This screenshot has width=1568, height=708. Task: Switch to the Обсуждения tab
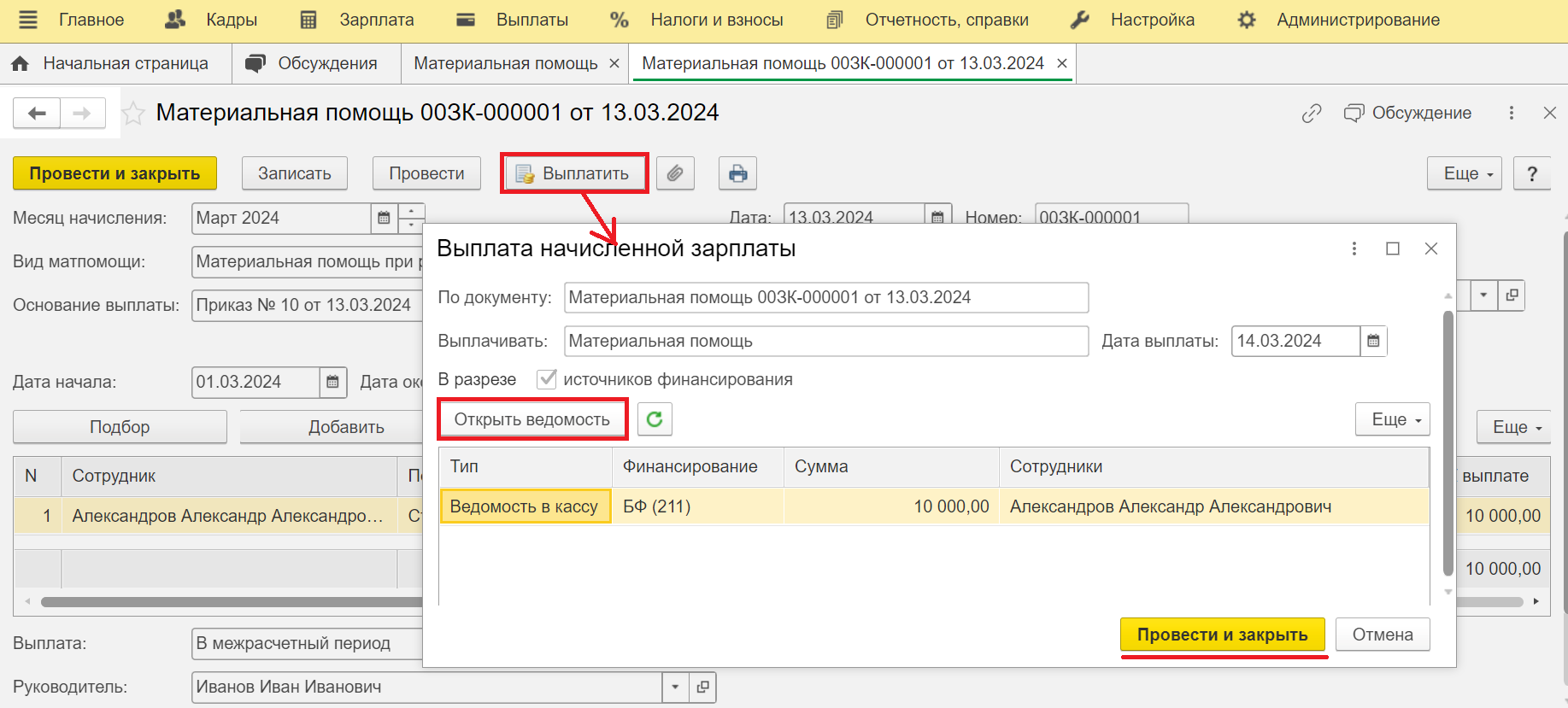tap(316, 63)
